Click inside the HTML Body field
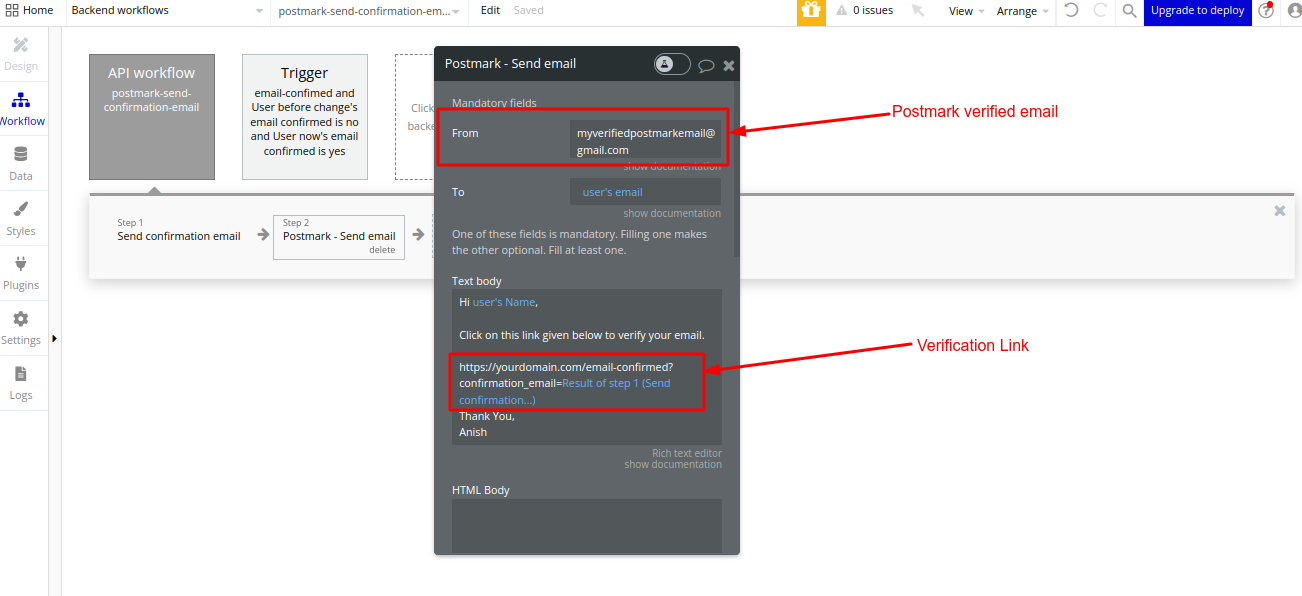1302x596 pixels. tap(586, 525)
